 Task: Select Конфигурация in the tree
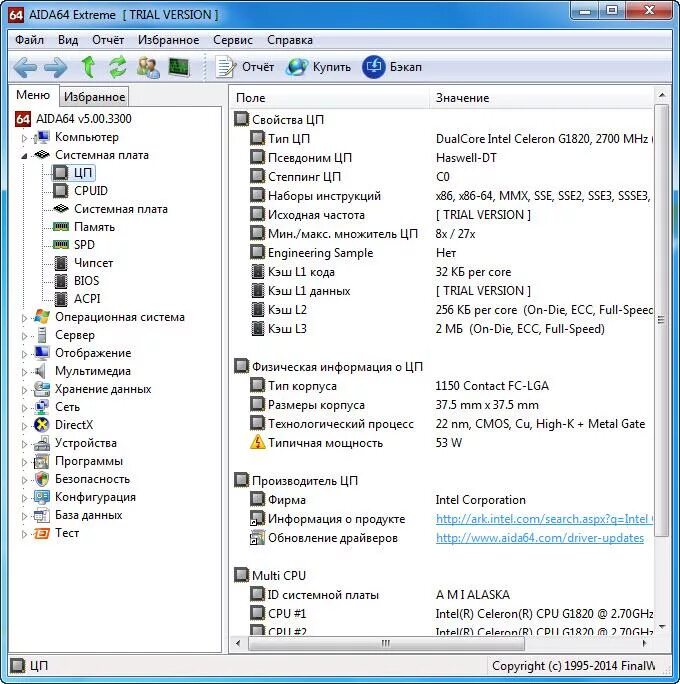tap(95, 497)
